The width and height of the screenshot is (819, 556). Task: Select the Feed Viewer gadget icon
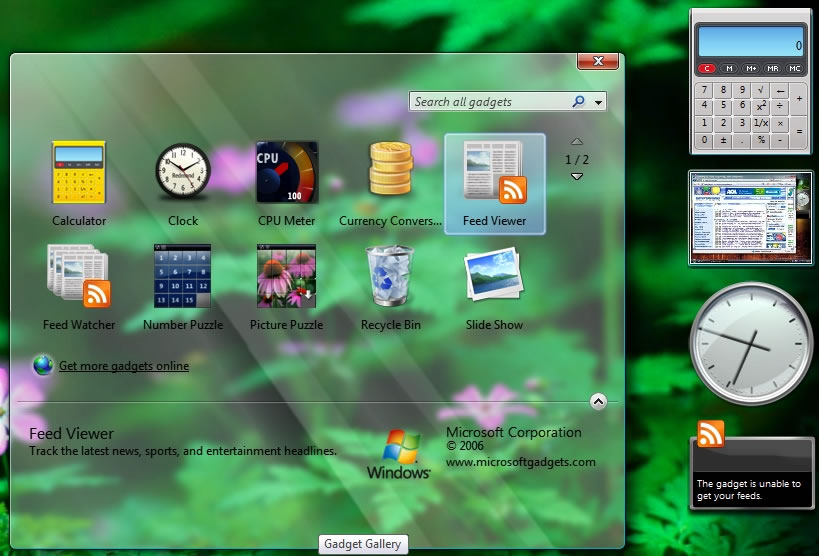click(x=494, y=172)
